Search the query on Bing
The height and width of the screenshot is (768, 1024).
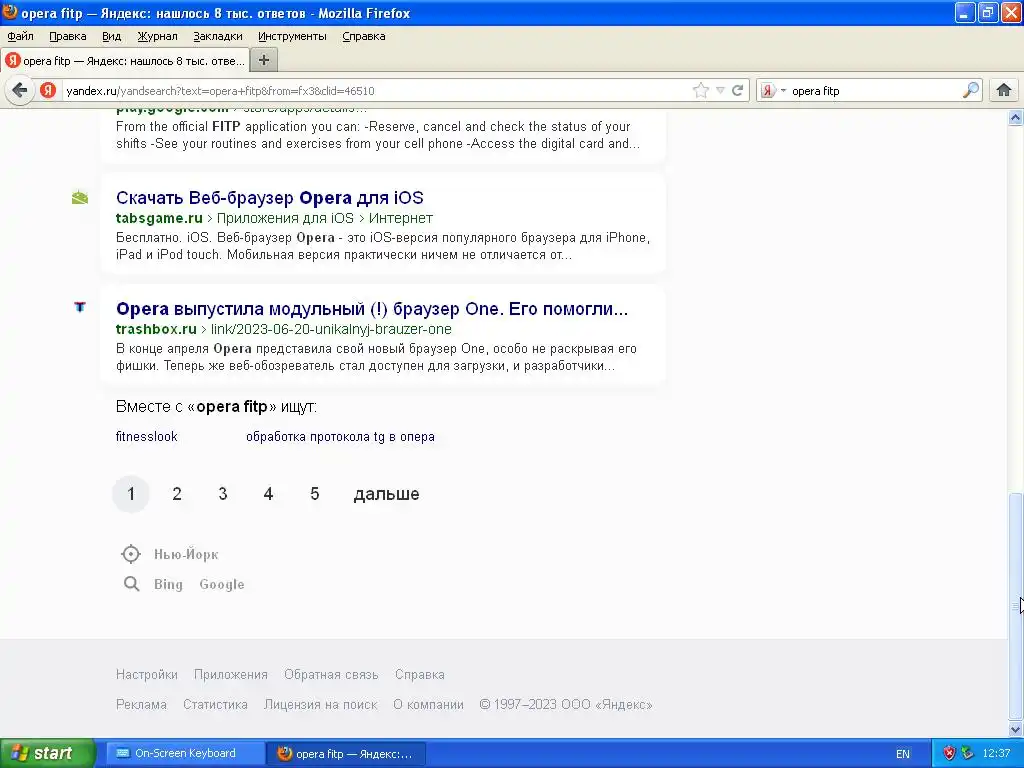click(168, 584)
